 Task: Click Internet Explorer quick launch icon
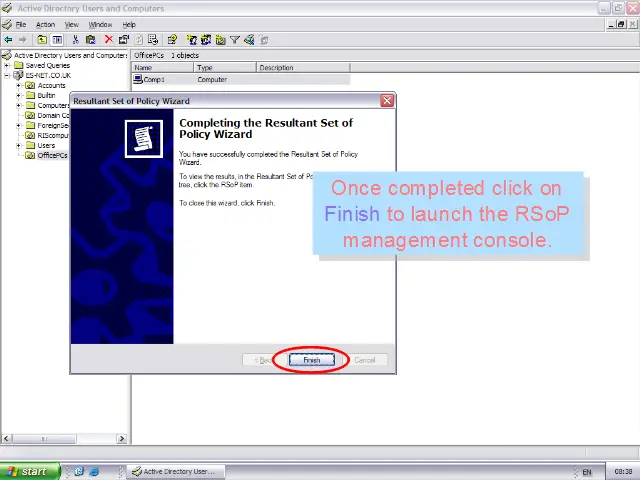coord(94,471)
